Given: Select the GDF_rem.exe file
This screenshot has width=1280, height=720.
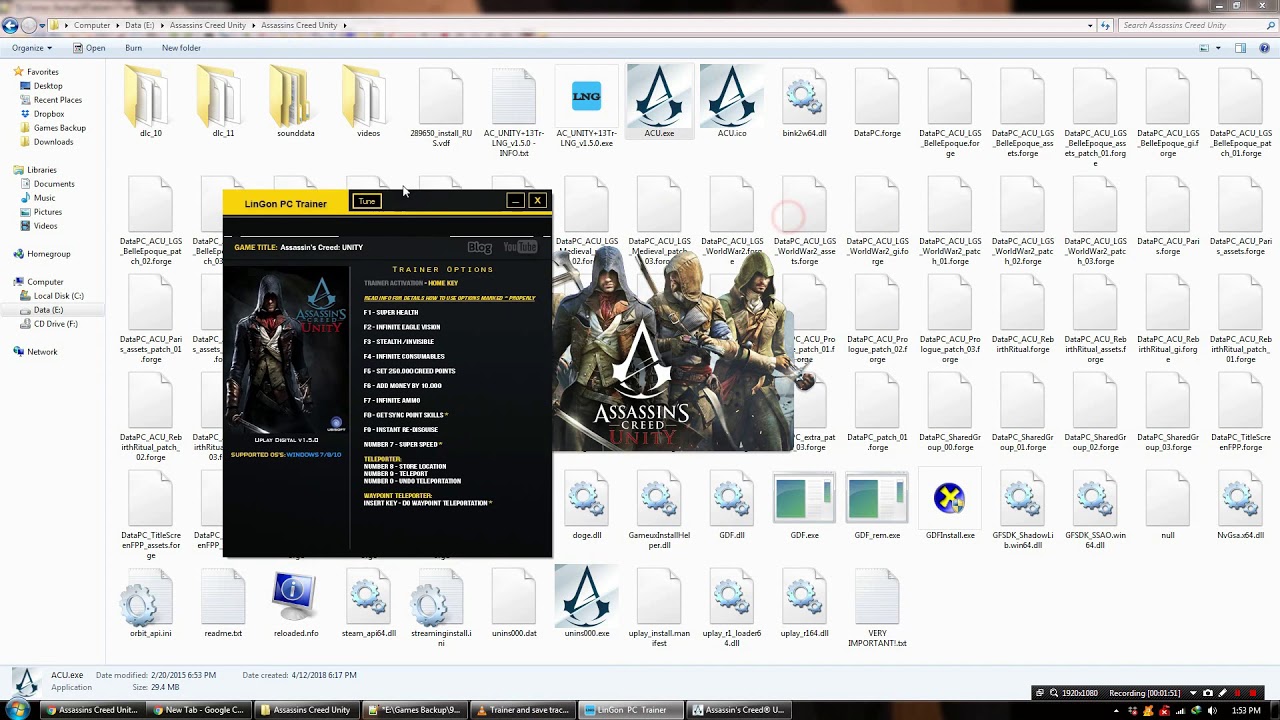Looking at the screenshot, I should 877,505.
